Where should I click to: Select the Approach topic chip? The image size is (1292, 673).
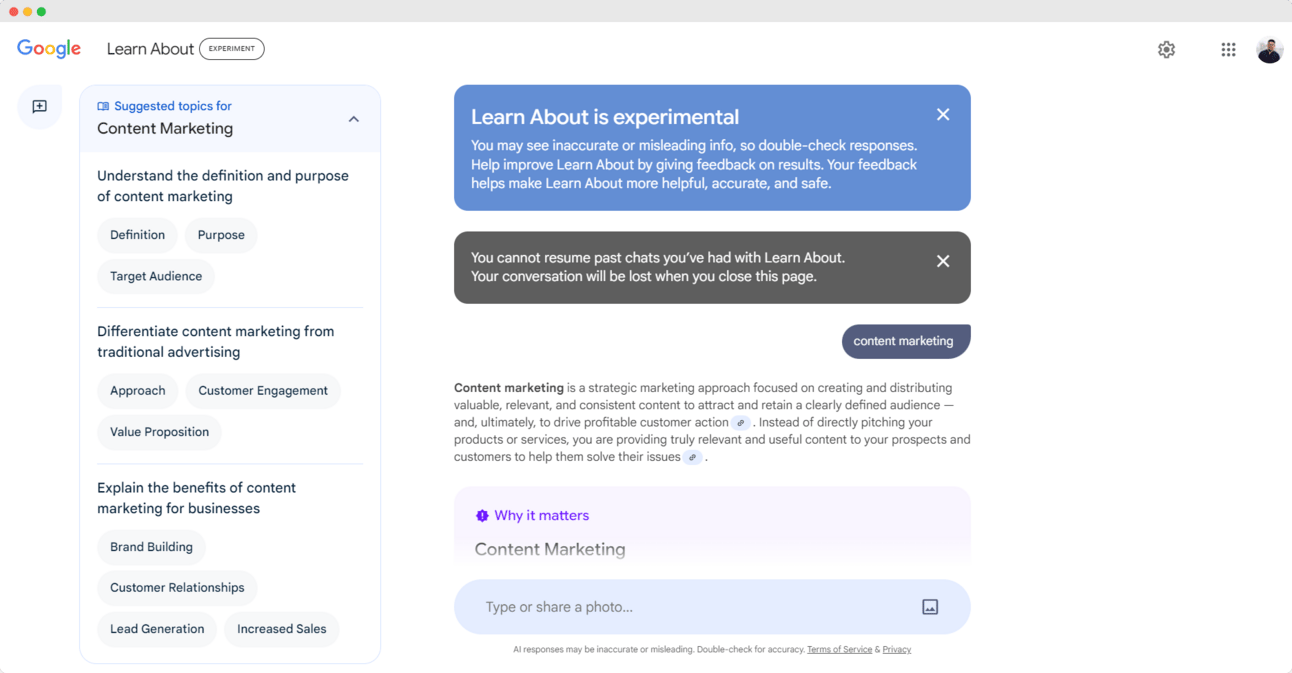138,391
